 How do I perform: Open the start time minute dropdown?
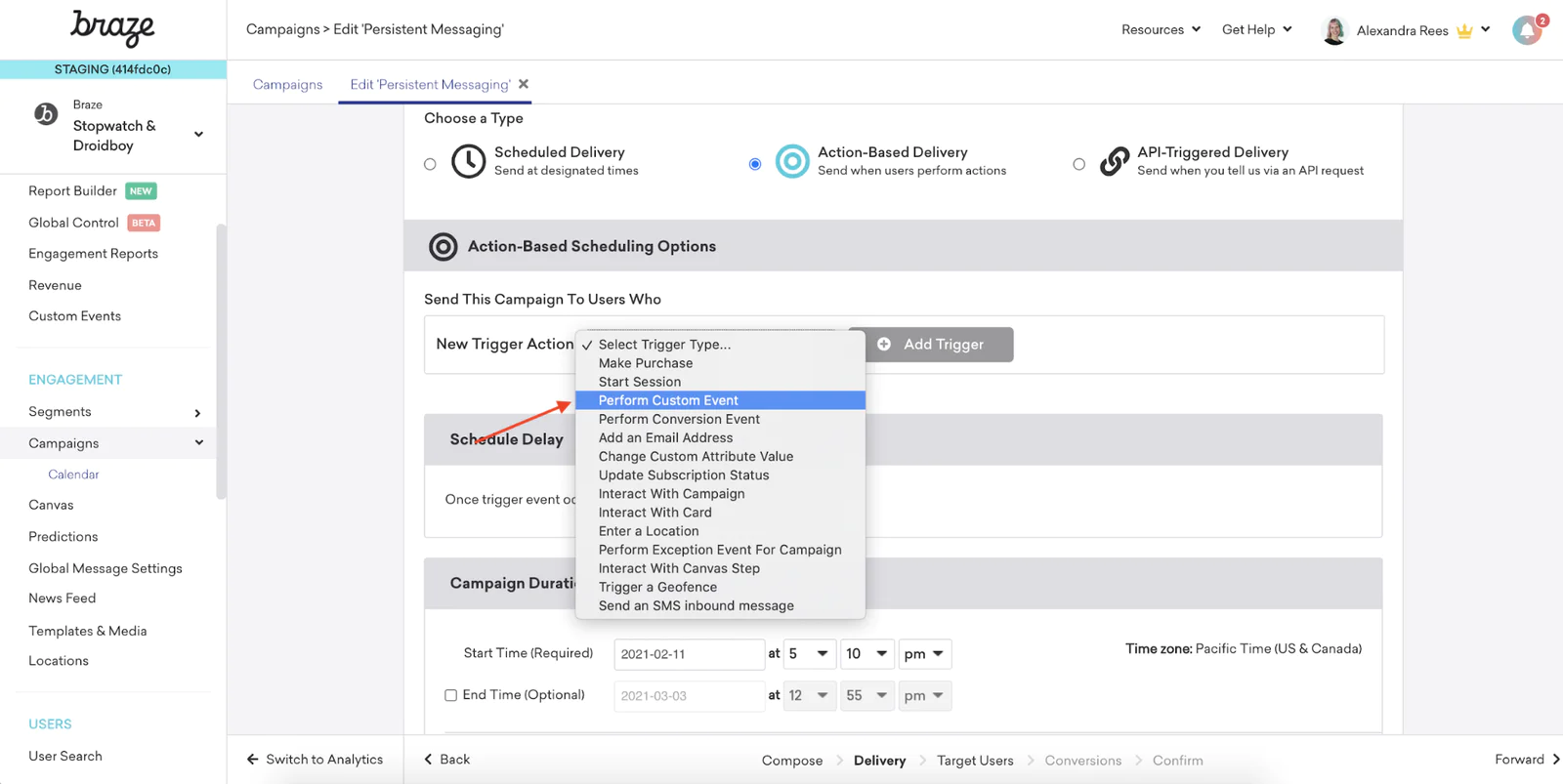point(866,654)
